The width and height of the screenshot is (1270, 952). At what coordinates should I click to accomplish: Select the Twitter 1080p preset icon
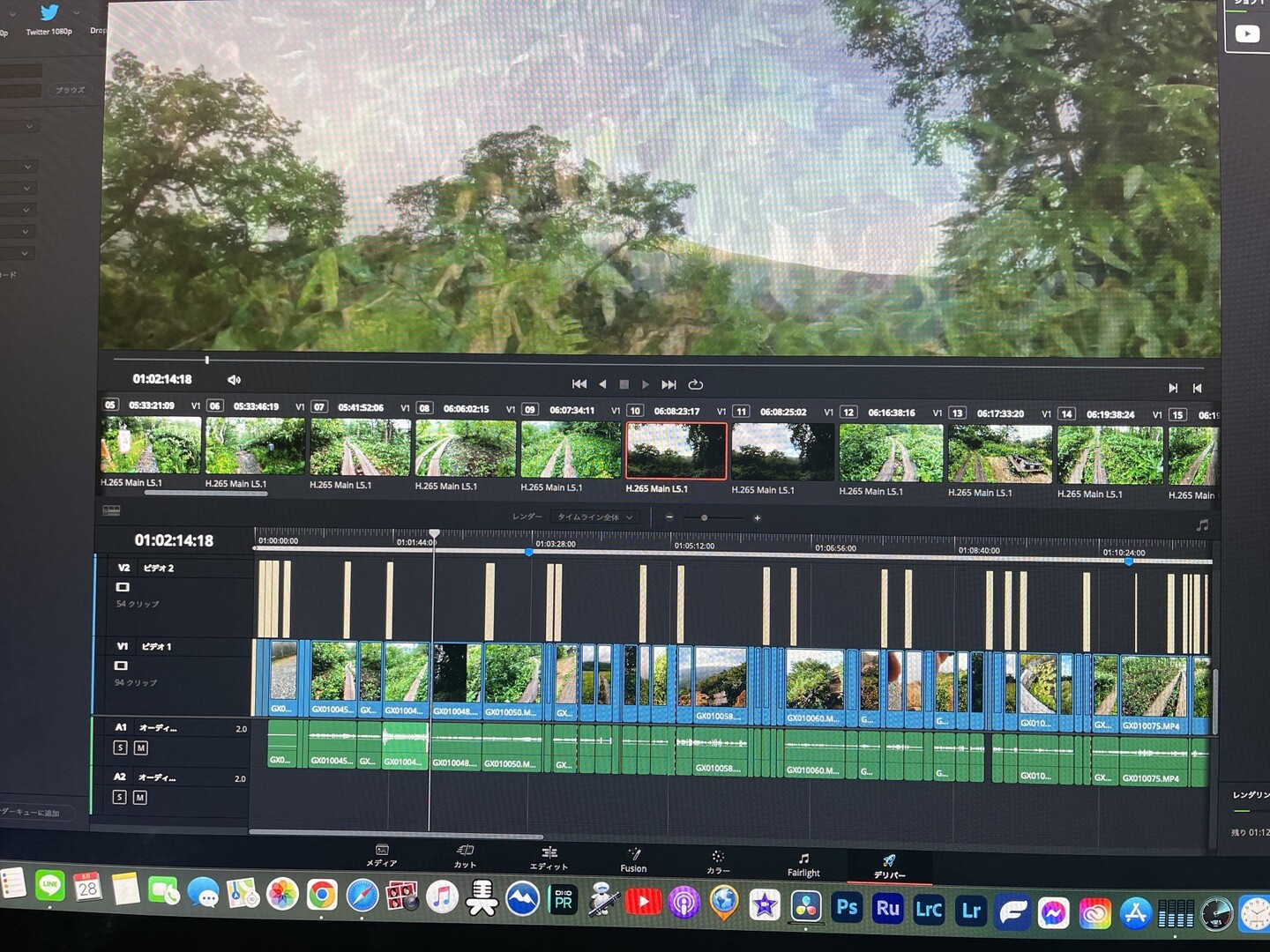tap(49, 12)
